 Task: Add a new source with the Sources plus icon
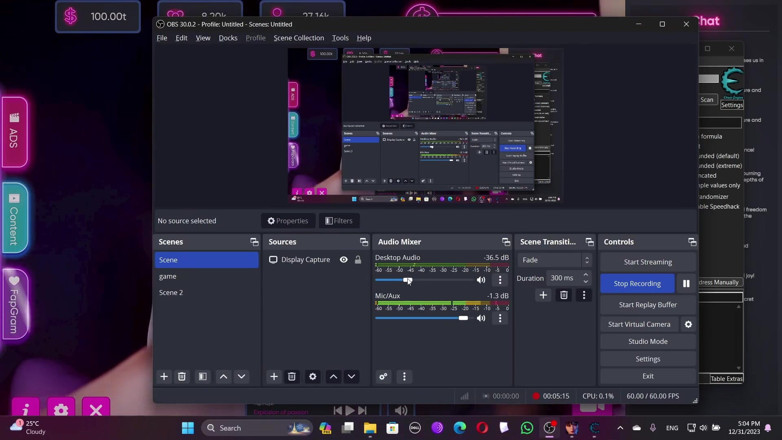point(274,377)
